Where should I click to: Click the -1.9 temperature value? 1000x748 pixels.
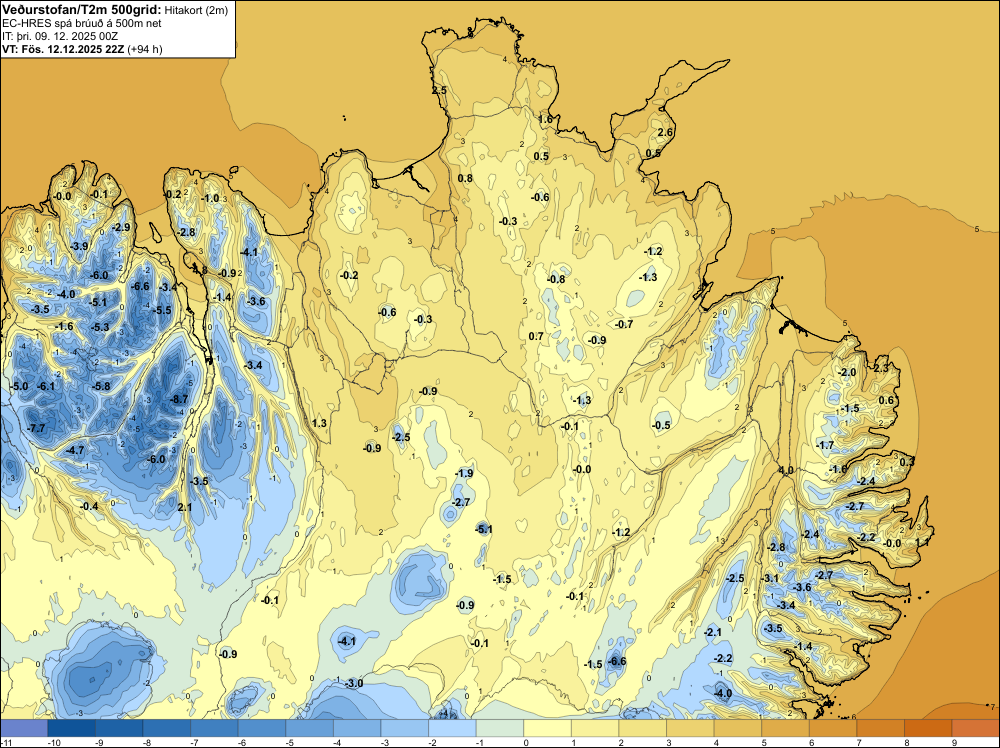464,473
